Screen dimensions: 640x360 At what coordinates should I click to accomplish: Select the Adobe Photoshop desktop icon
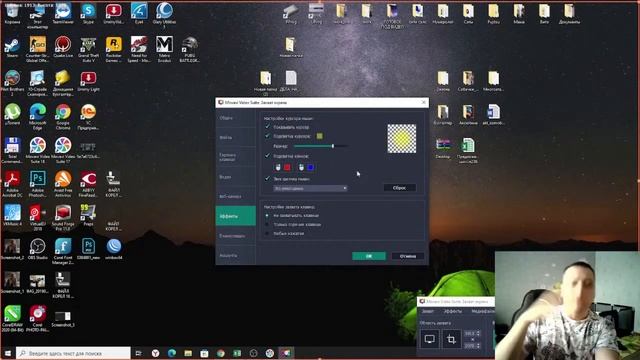click(x=38, y=184)
